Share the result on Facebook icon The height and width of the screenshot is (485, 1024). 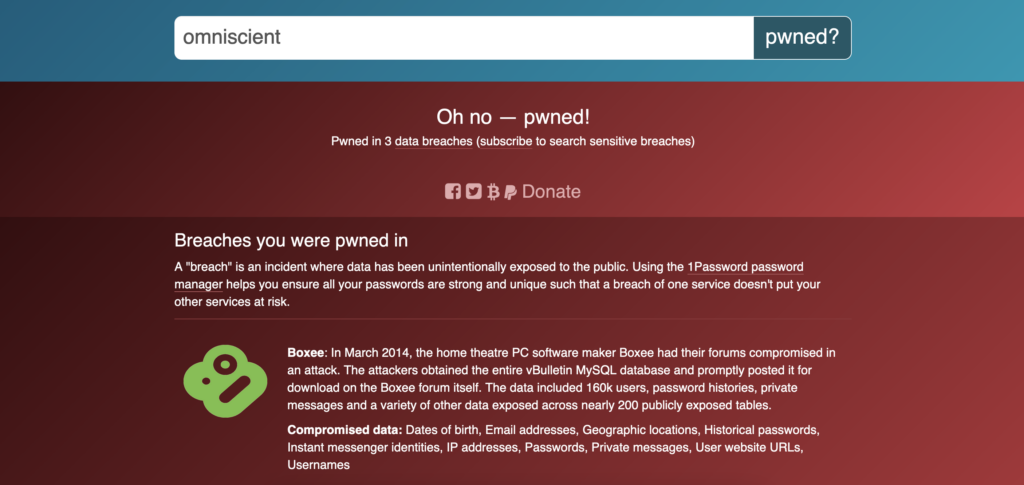453,191
